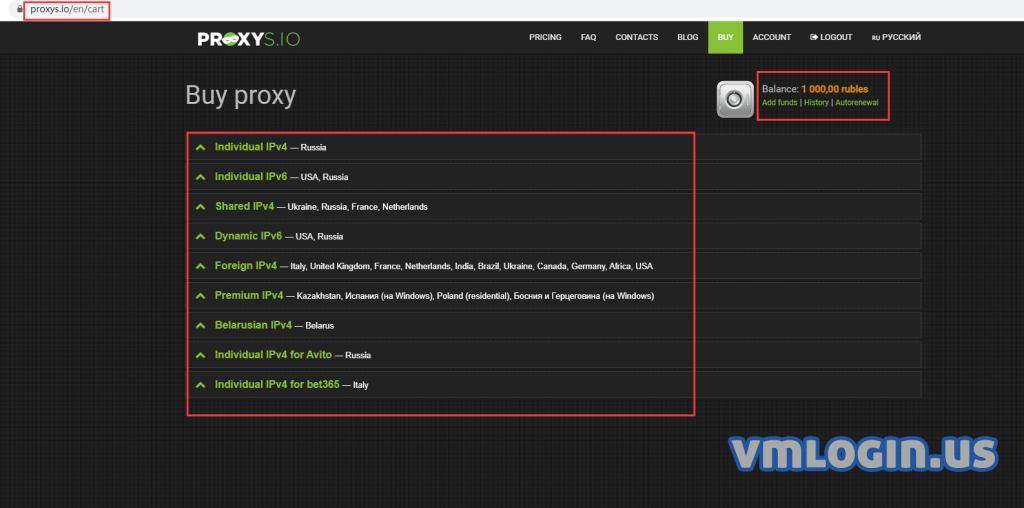Click the Shared IPv4 title
Image resolution: width=1024 pixels, height=508 pixels.
pos(245,206)
